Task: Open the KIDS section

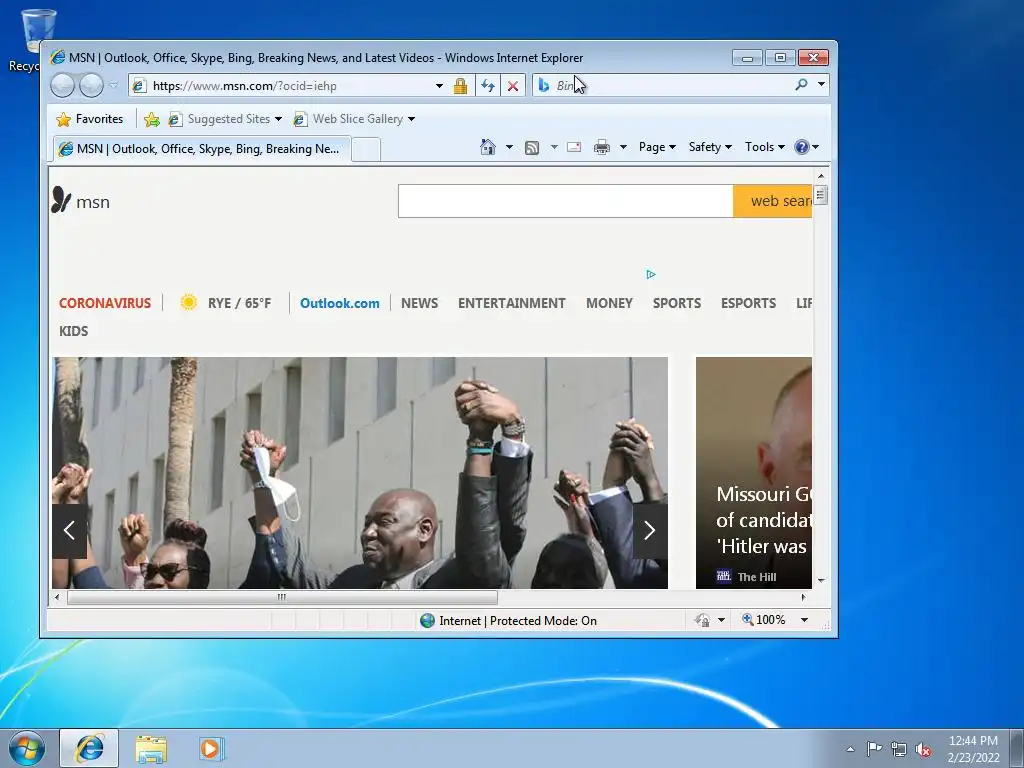Action: click(x=74, y=331)
